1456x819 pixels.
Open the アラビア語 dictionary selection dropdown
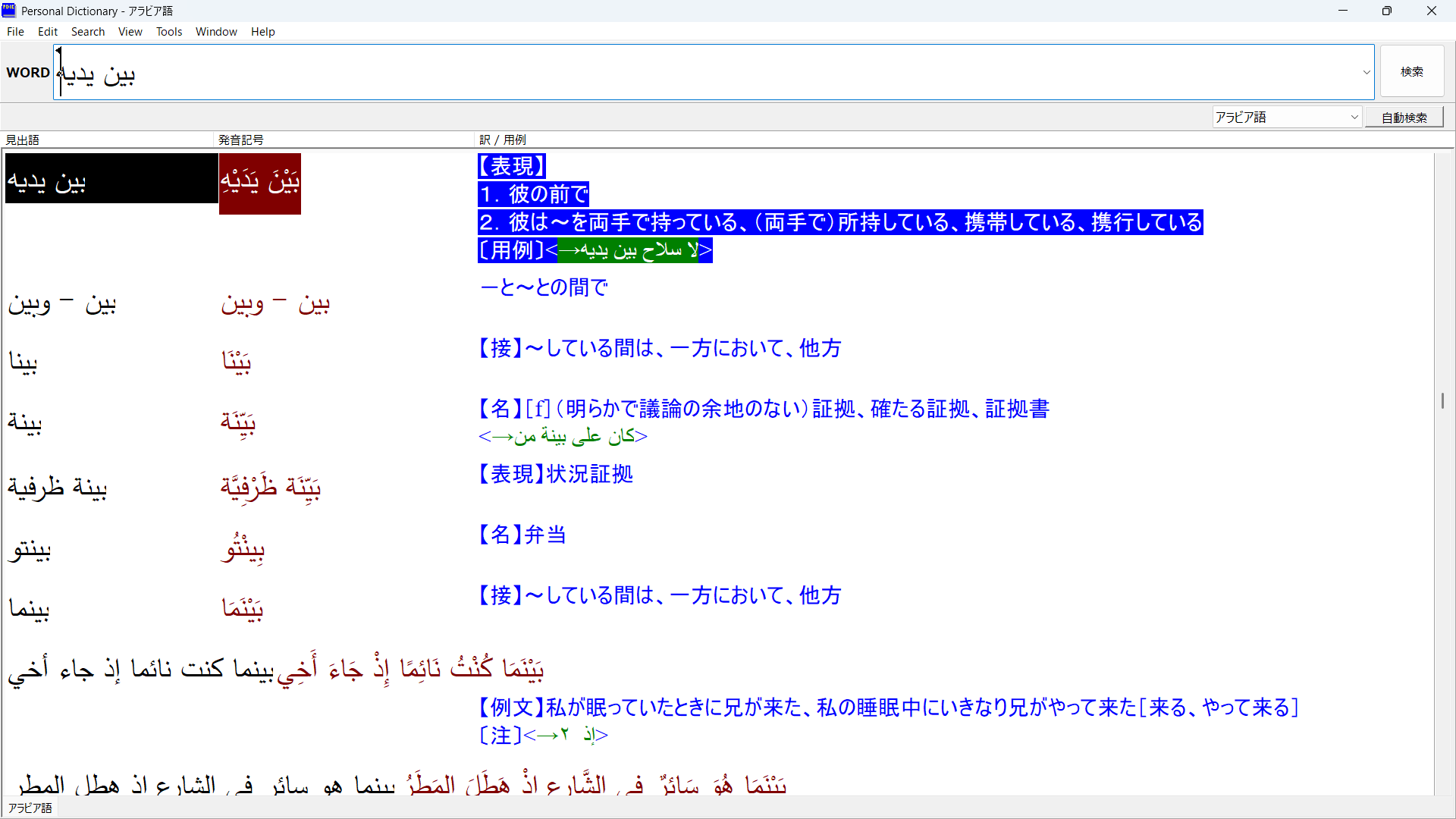pos(1355,118)
